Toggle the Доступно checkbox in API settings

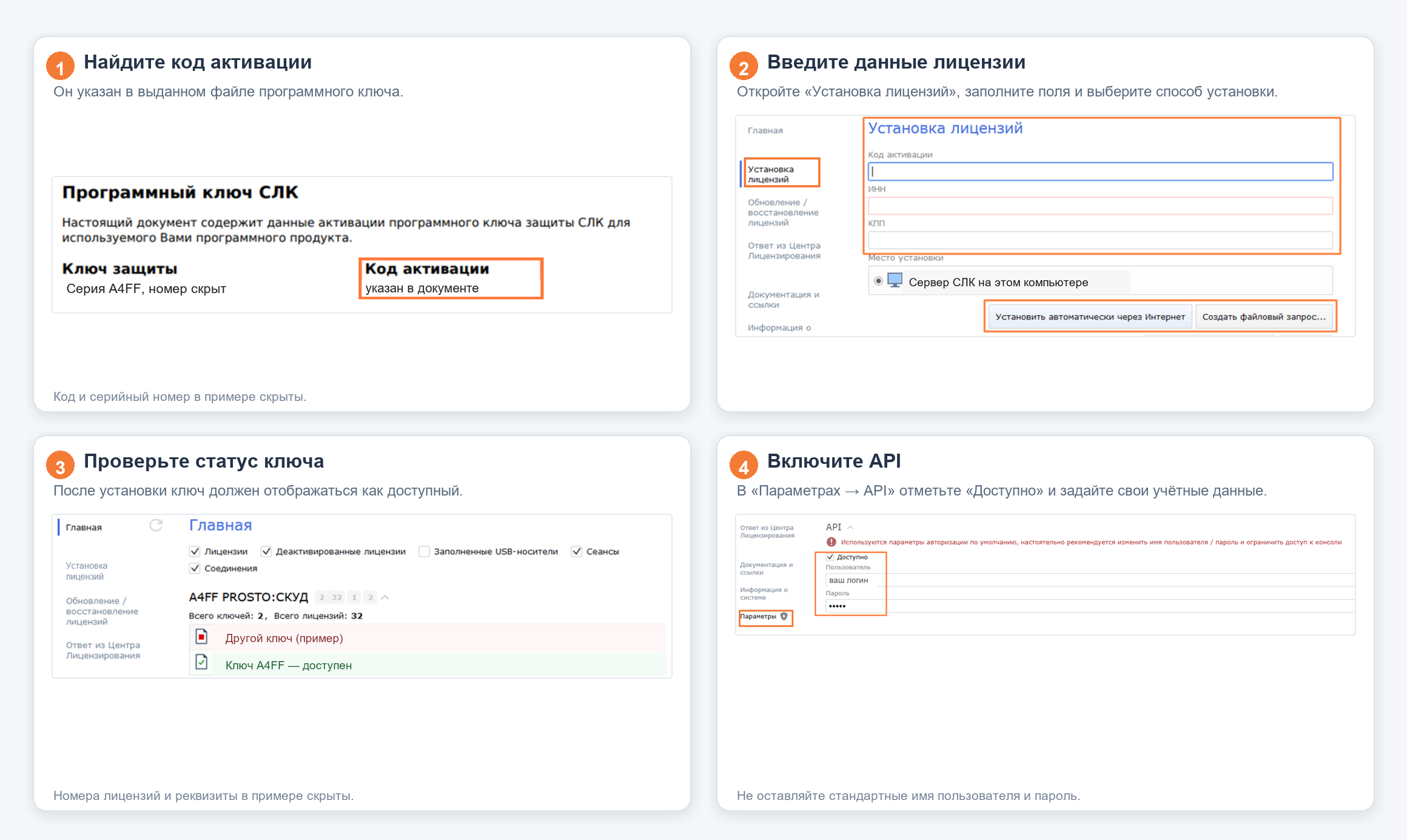click(830, 557)
